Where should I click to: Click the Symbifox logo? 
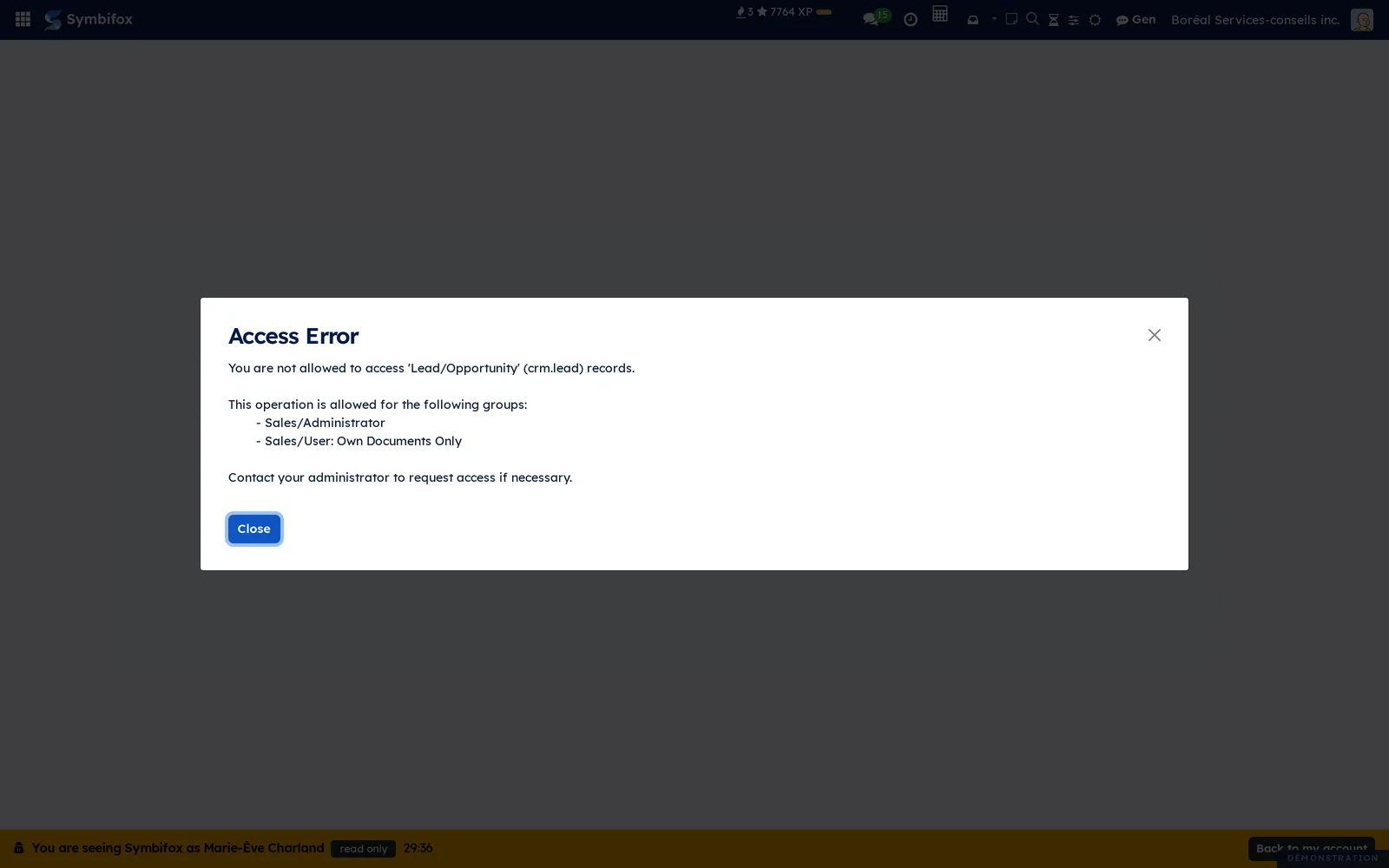click(89, 19)
